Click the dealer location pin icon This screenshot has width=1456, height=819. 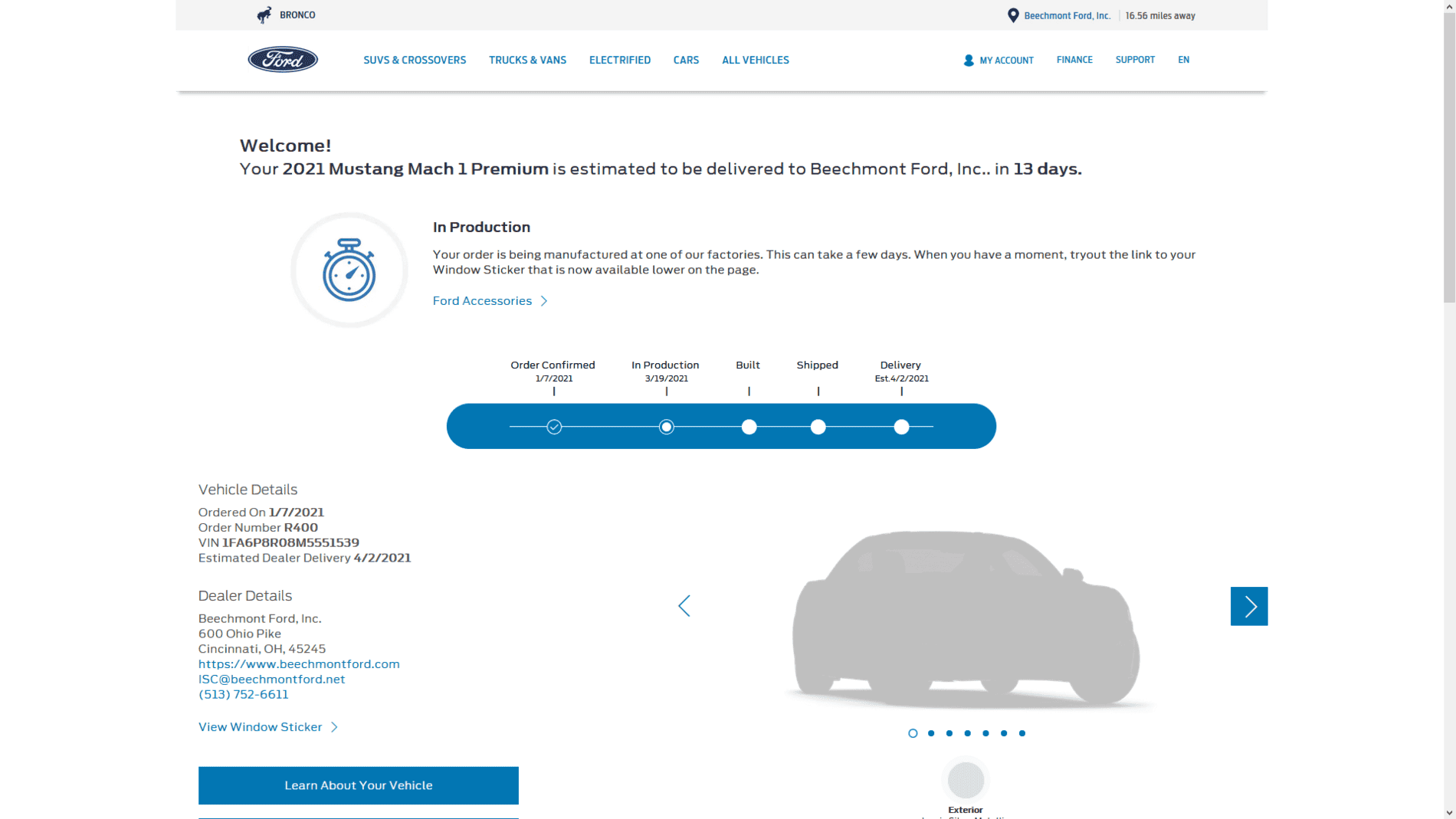pos(1013,15)
